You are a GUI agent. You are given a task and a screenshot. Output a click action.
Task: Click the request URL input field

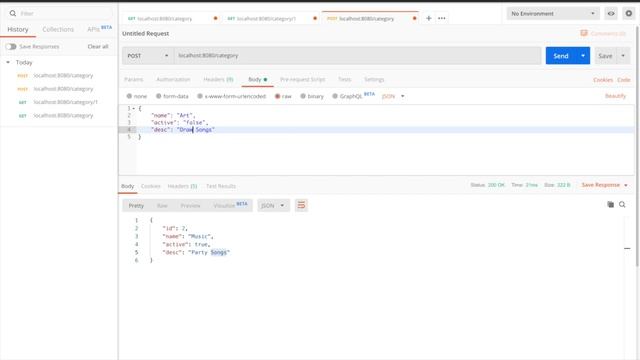coord(358,56)
